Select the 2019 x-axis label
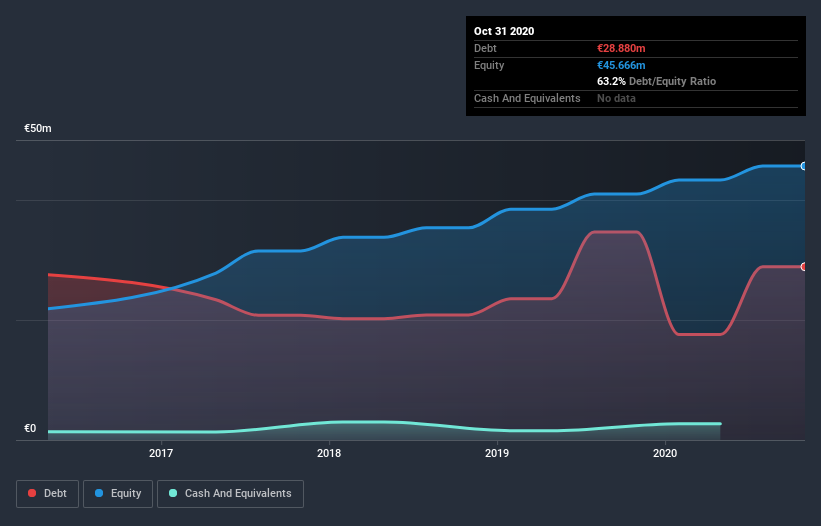The height and width of the screenshot is (526, 821). 497,453
